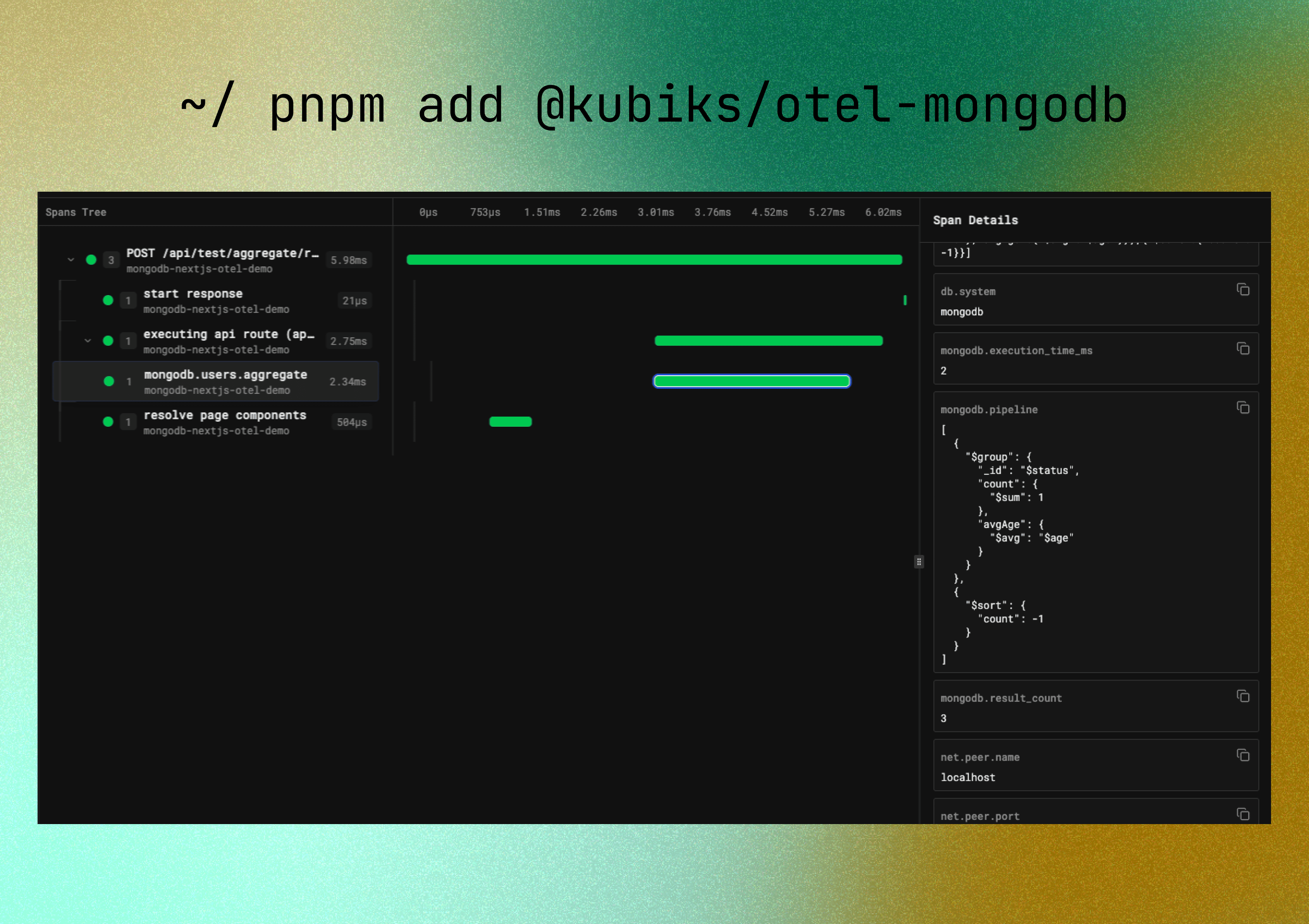
Task: Click the "$group" line in pipeline JSON
Action: [x=999, y=457]
